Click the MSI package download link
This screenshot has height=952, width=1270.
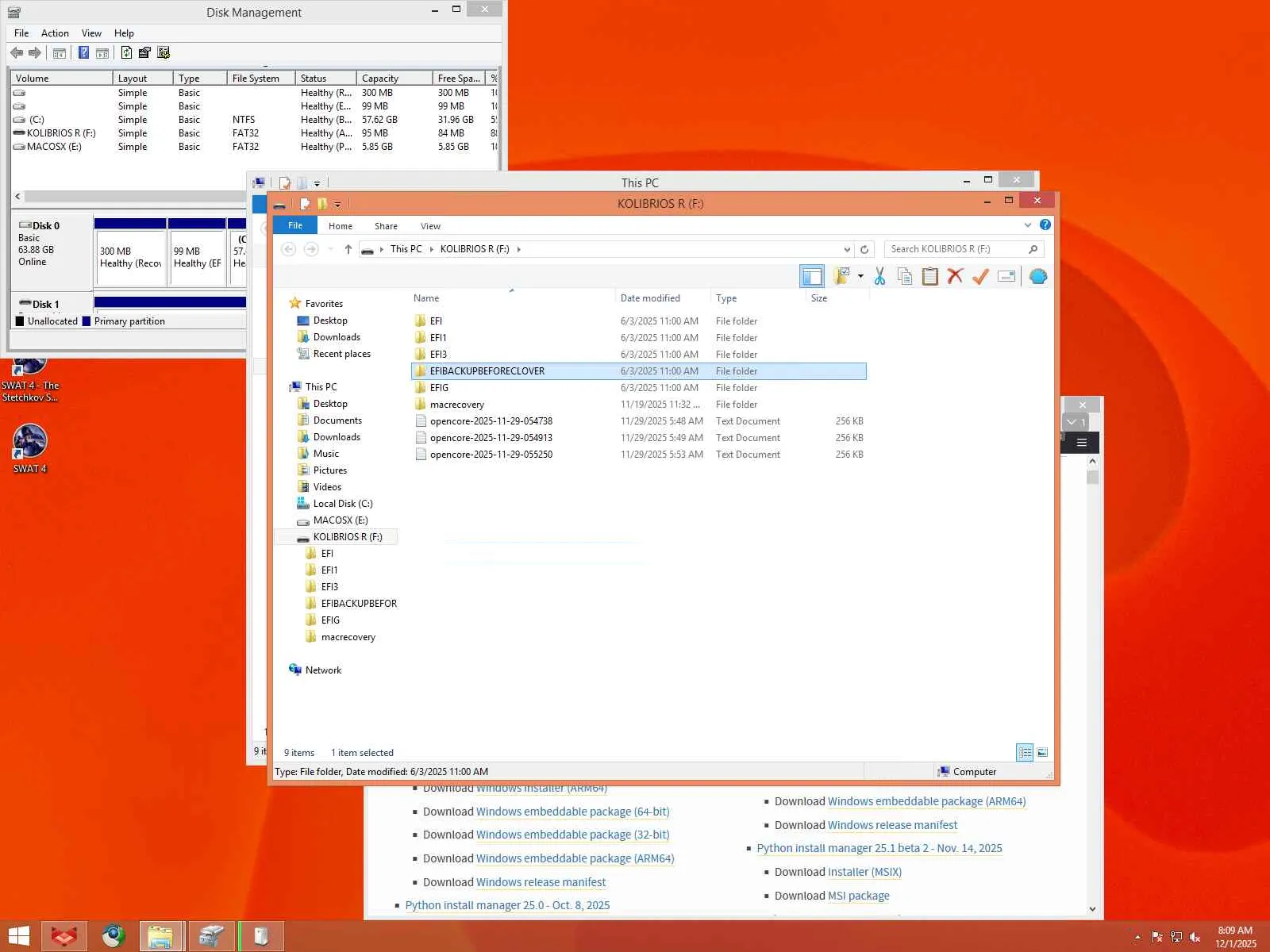pos(859,896)
